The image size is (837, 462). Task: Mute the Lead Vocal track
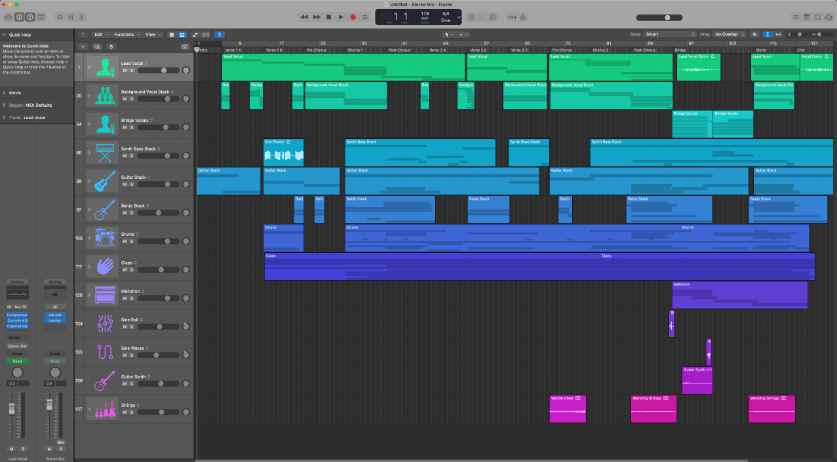pyautogui.click(x=125, y=71)
